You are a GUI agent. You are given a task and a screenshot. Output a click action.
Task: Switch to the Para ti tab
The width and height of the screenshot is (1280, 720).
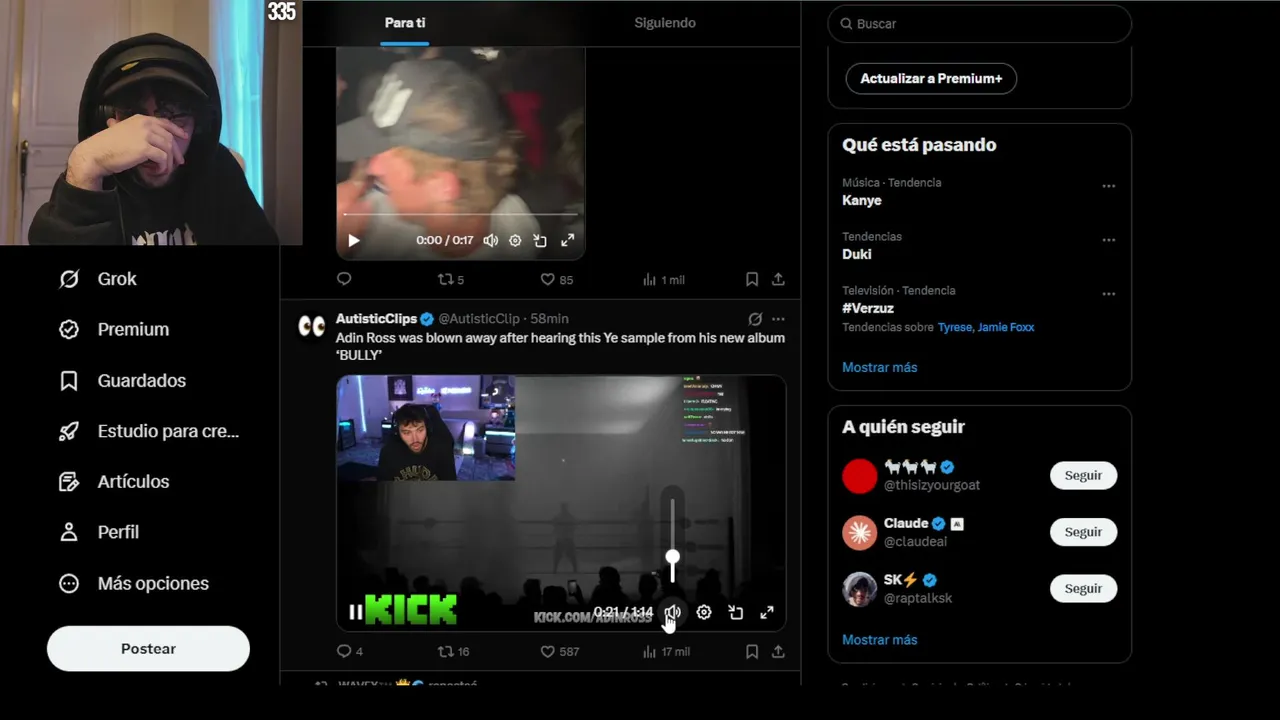(404, 22)
